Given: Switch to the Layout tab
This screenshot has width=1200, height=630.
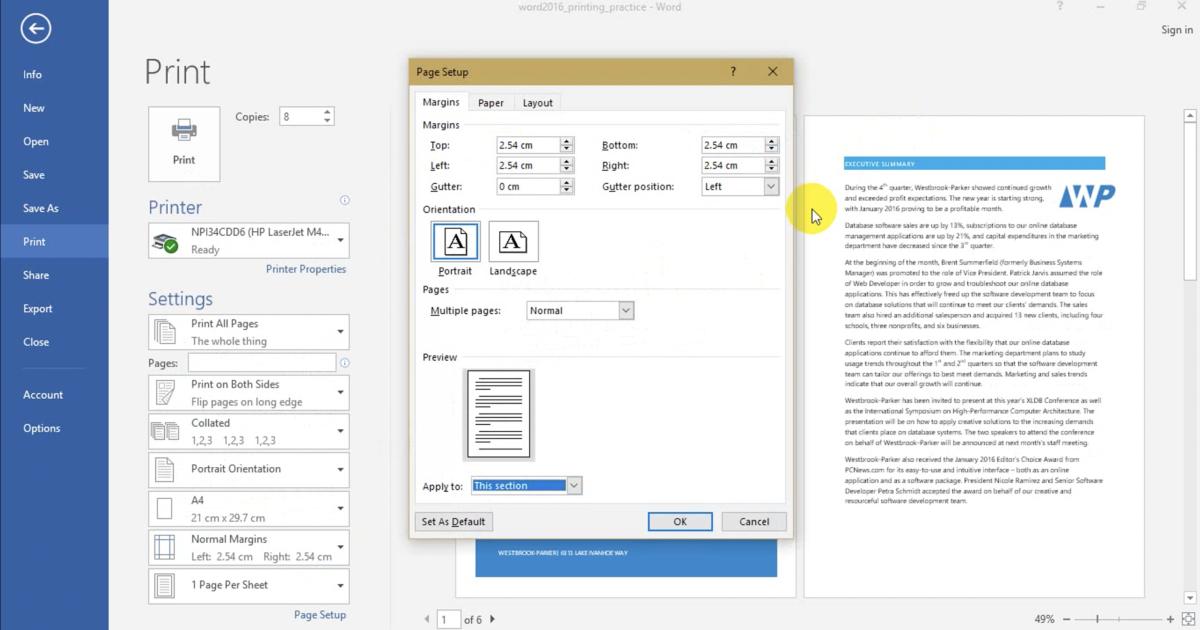Looking at the screenshot, I should pyautogui.click(x=537, y=103).
